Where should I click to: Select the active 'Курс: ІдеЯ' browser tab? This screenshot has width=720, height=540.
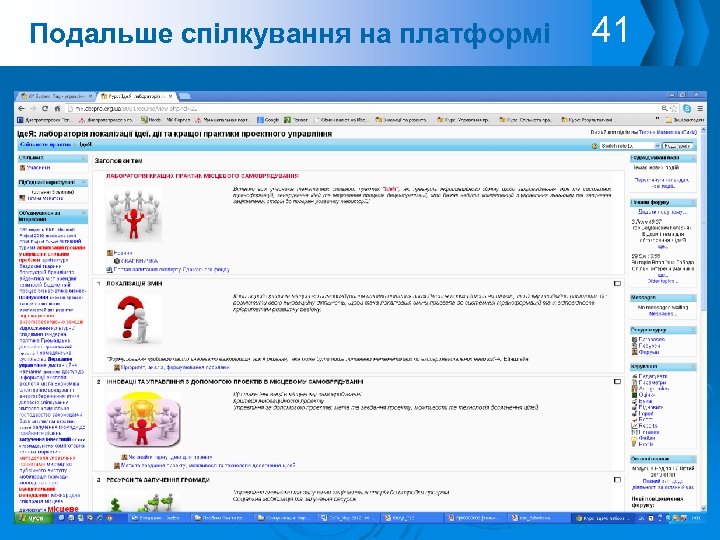click(x=136, y=96)
